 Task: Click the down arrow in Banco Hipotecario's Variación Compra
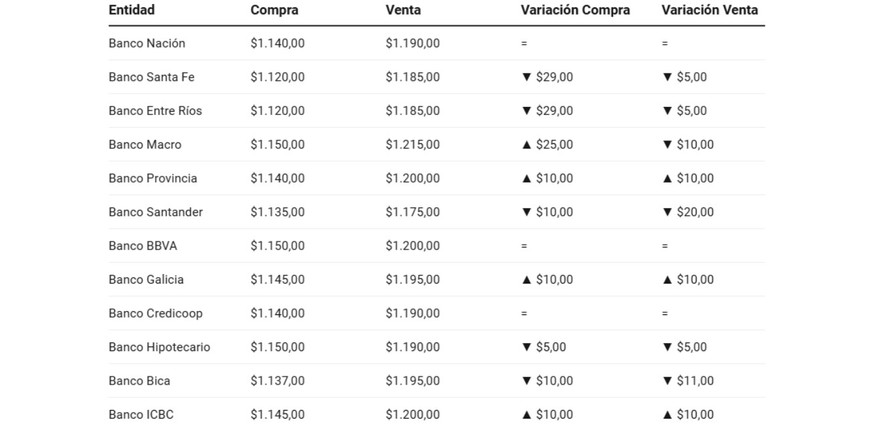(x=527, y=347)
